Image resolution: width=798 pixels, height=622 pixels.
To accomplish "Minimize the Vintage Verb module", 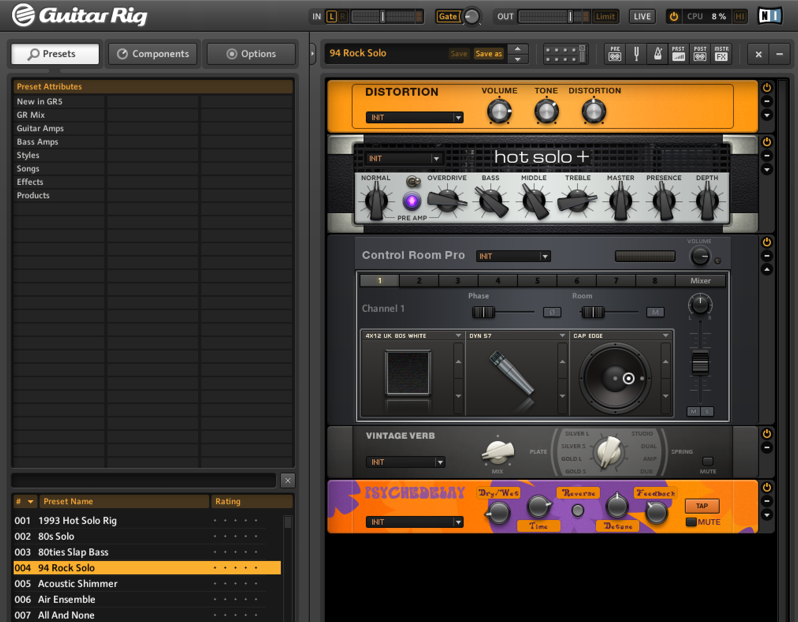I will (x=766, y=447).
